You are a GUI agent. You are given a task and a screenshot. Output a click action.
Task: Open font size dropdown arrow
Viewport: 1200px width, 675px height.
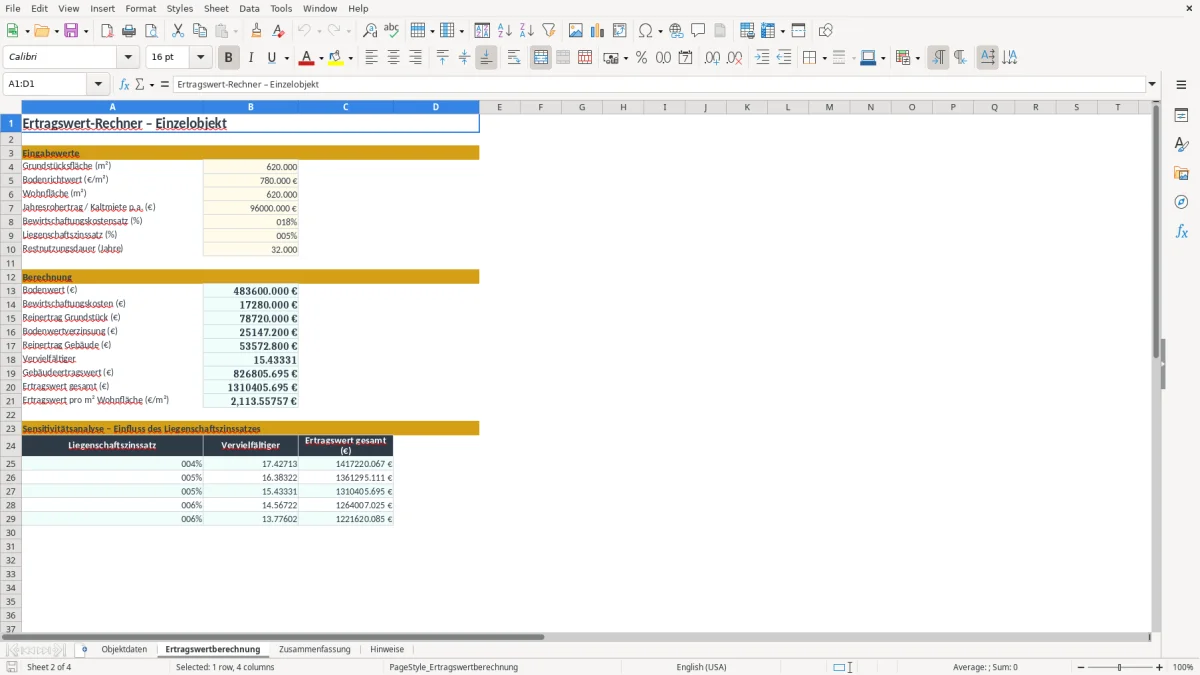pyautogui.click(x=200, y=58)
